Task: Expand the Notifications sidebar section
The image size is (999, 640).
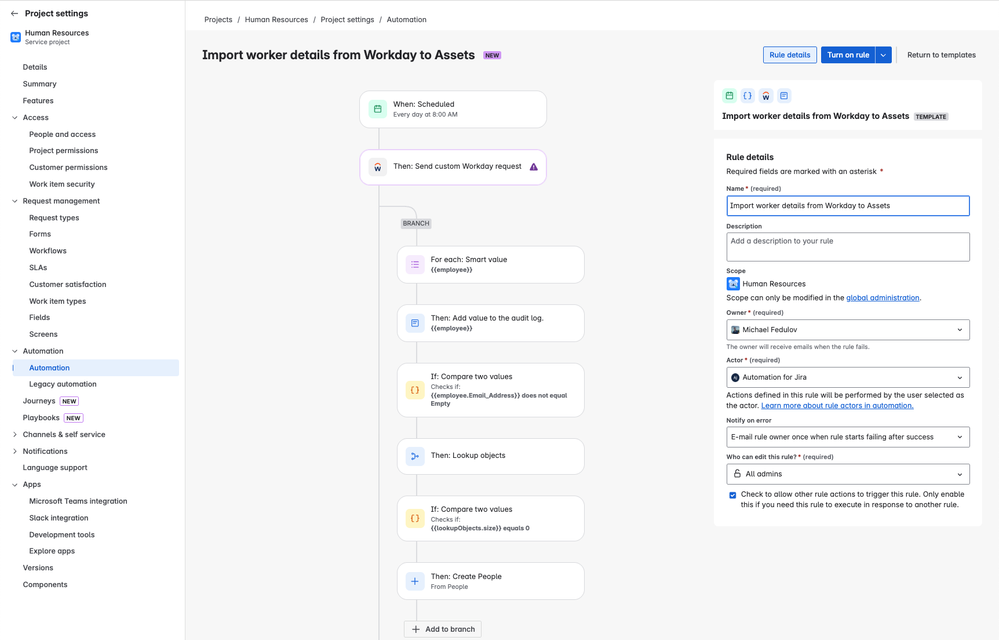Action: (15, 451)
